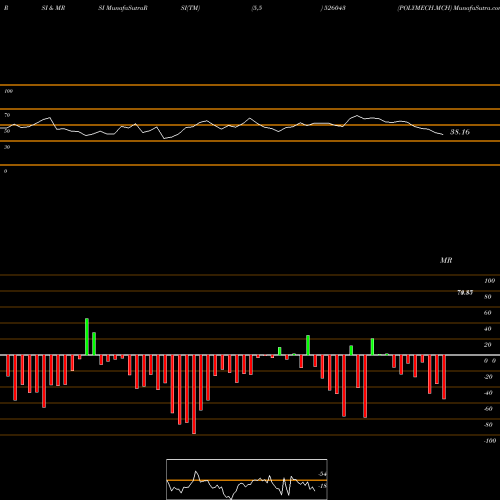This screenshot has width=500, height=500.
Task: Click the MR axis label 80
Action: click(488, 297)
